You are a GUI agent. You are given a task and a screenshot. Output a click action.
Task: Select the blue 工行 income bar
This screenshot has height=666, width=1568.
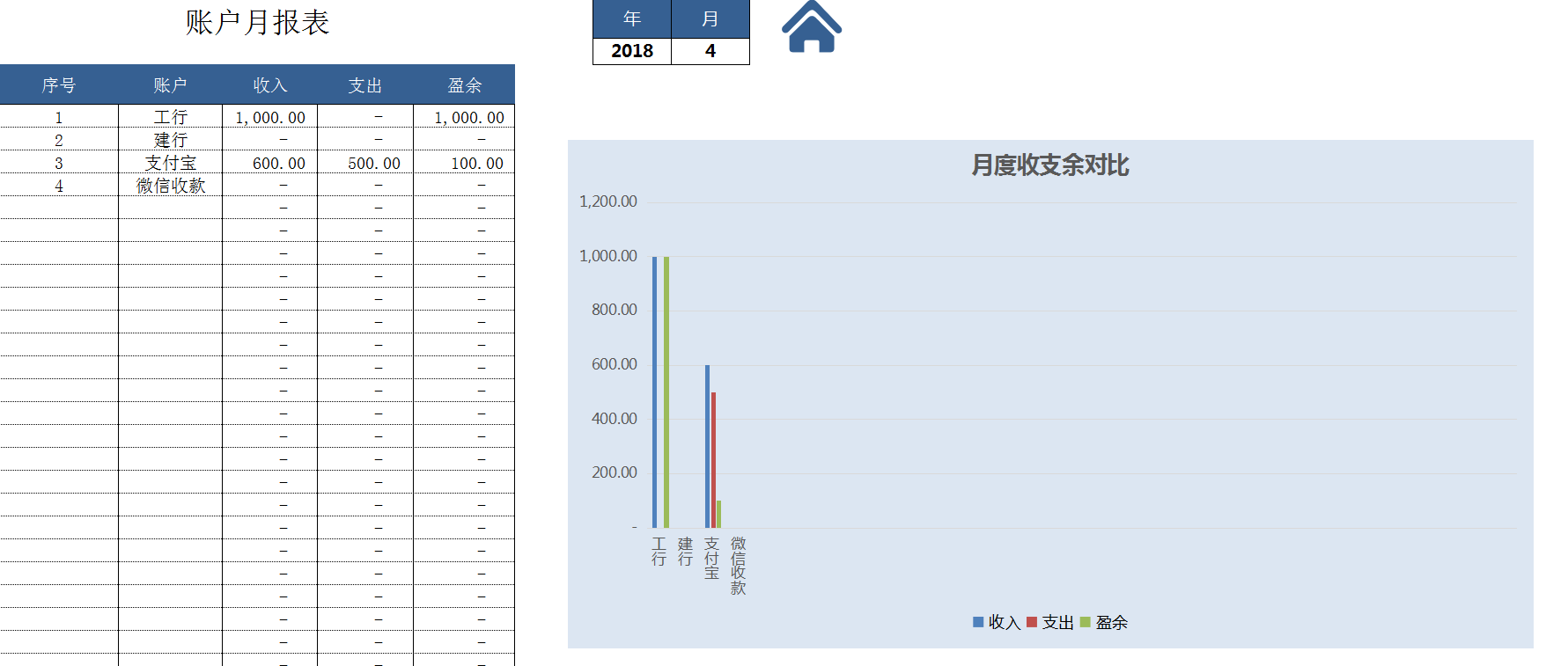click(654, 392)
